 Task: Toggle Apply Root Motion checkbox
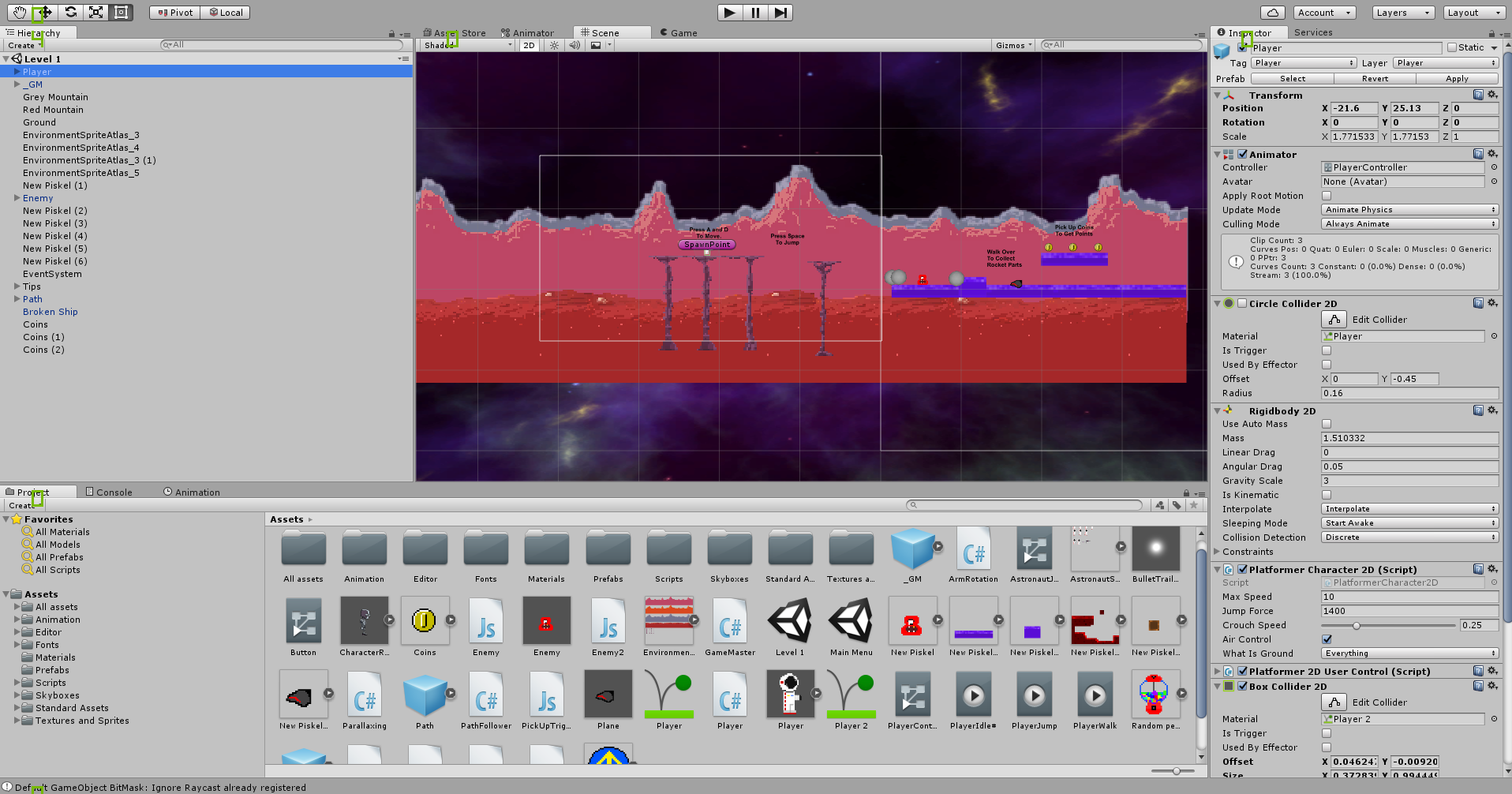pos(1327,196)
